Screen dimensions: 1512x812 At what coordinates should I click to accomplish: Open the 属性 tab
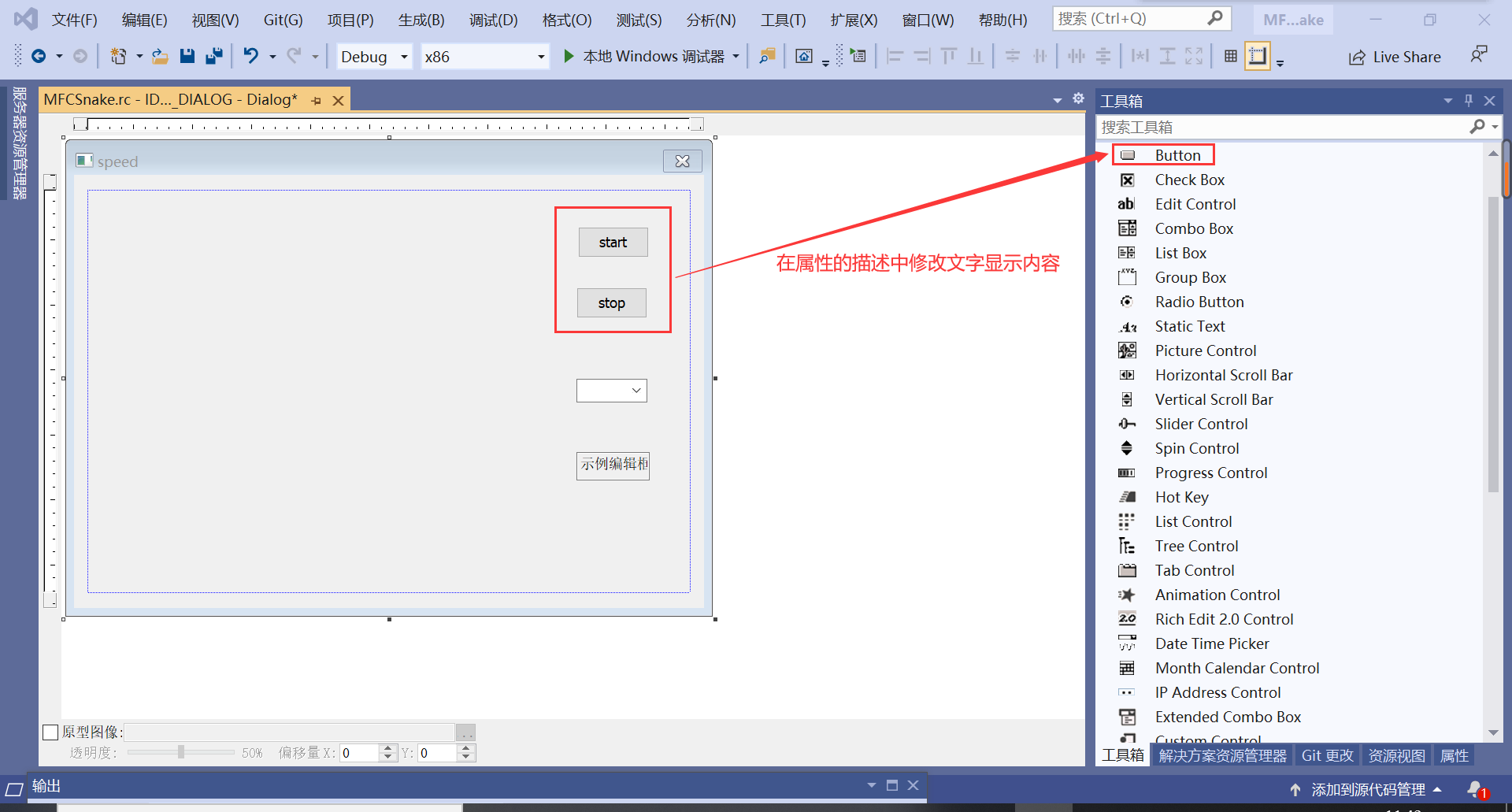point(1454,755)
